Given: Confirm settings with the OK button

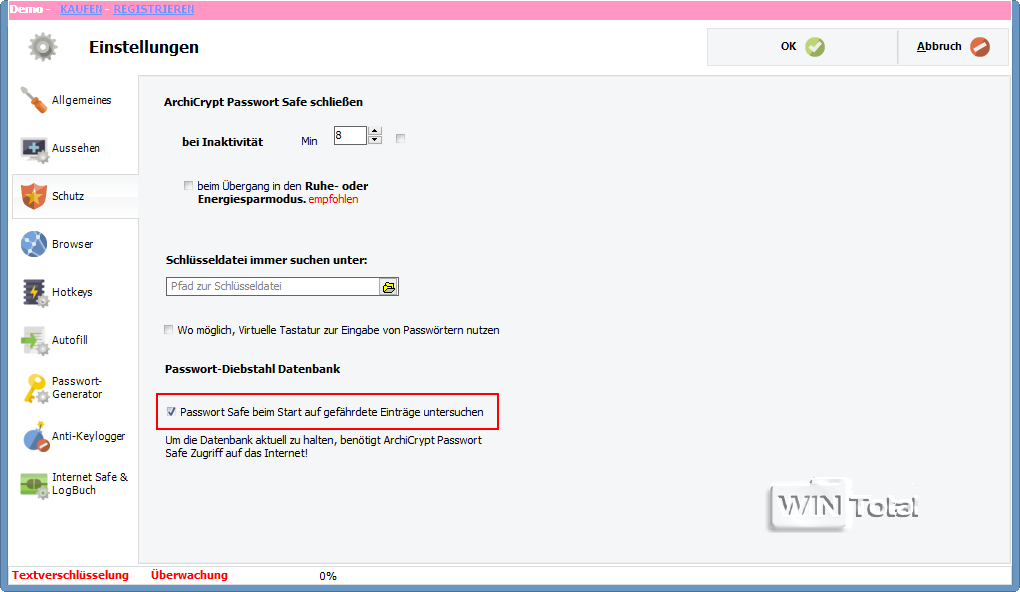Looking at the screenshot, I should pos(802,47).
